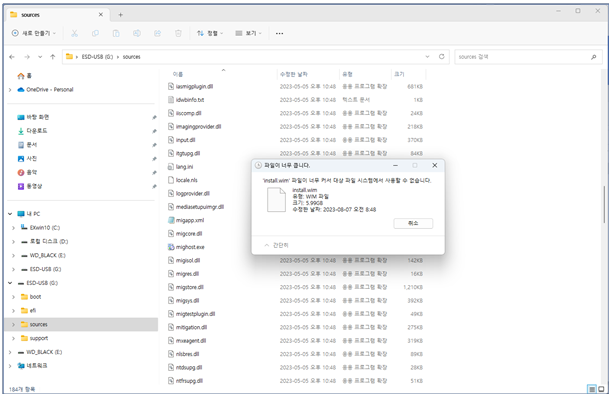Click the Paste clipboard icon
This screenshot has width=612, height=396.
[x=116, y=34]
